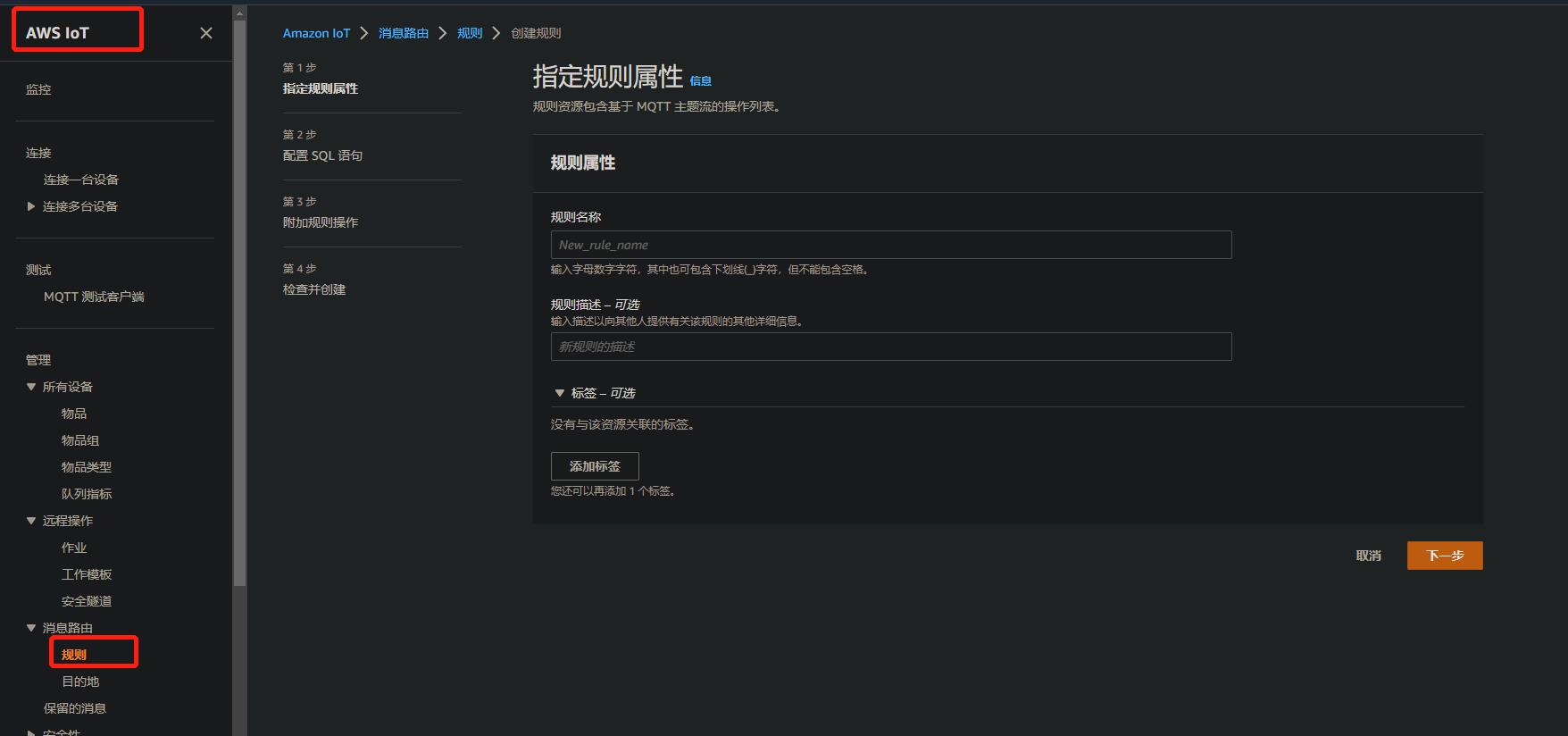Open MQTT 测试客户端

coord(94,297)
